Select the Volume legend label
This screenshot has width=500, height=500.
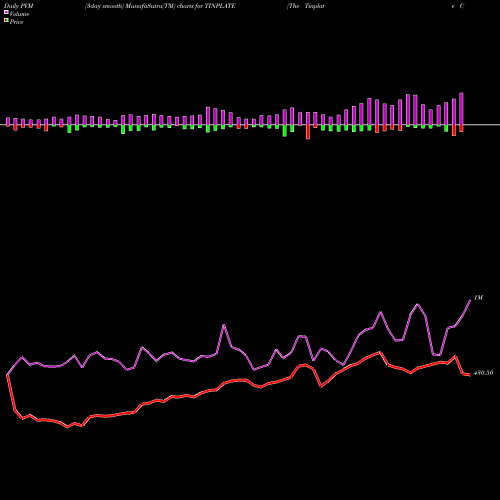19,14
